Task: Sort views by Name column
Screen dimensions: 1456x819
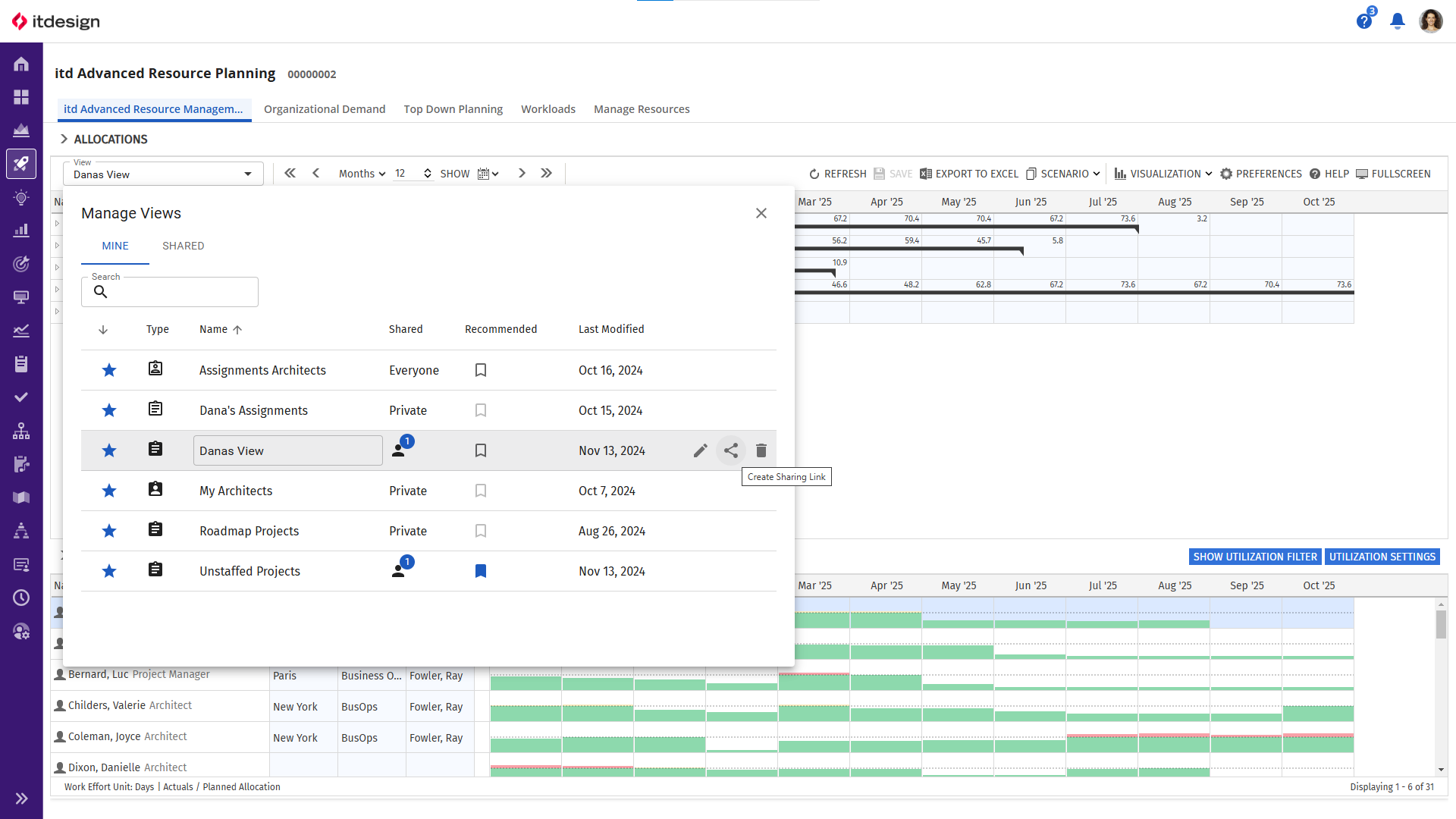Action: pyautogui.click(x=221, y=329)
